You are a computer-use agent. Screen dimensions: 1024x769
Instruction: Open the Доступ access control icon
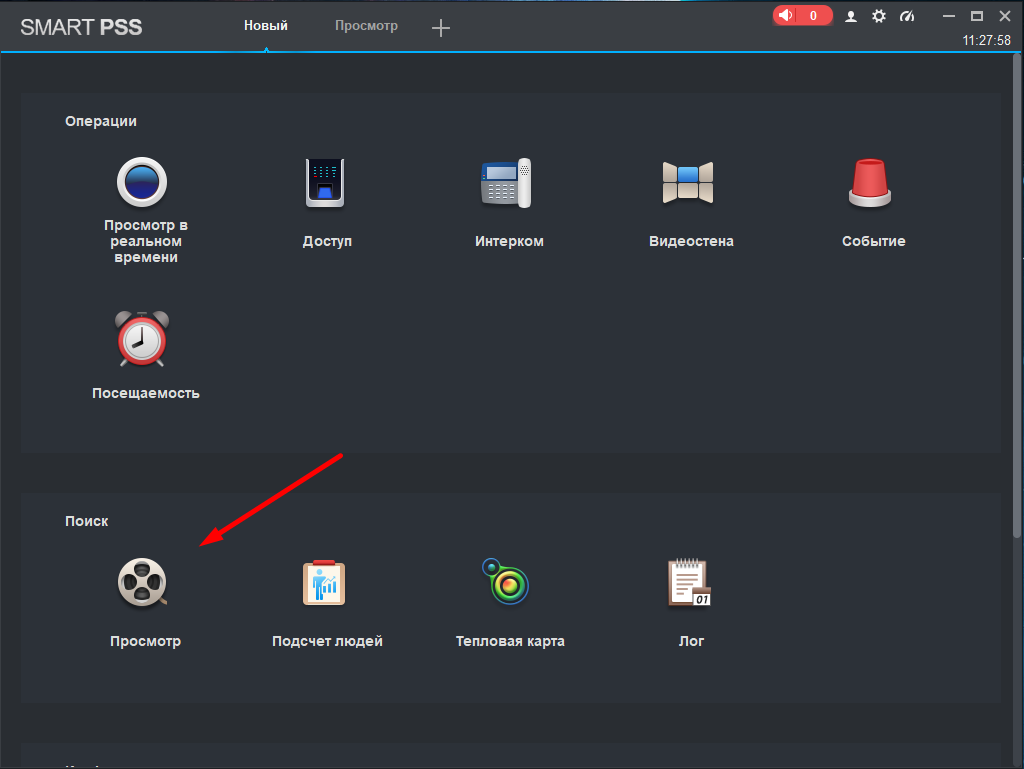point(325,183)
